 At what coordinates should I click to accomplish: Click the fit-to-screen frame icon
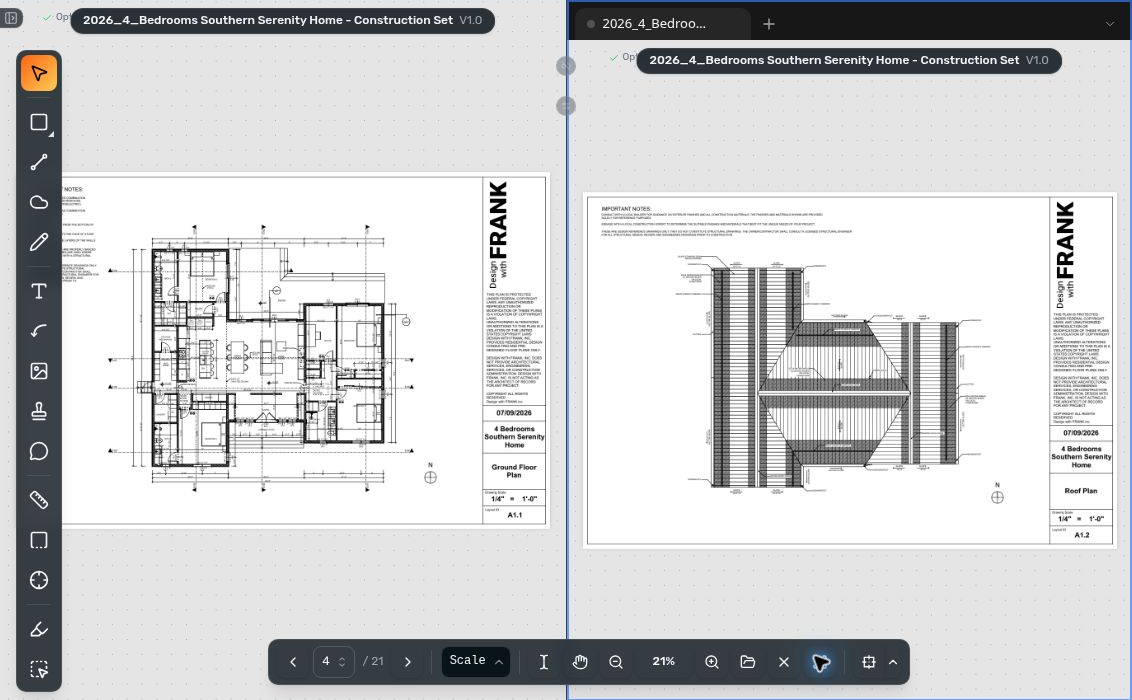pyautogui.click(x=868, y=662)
